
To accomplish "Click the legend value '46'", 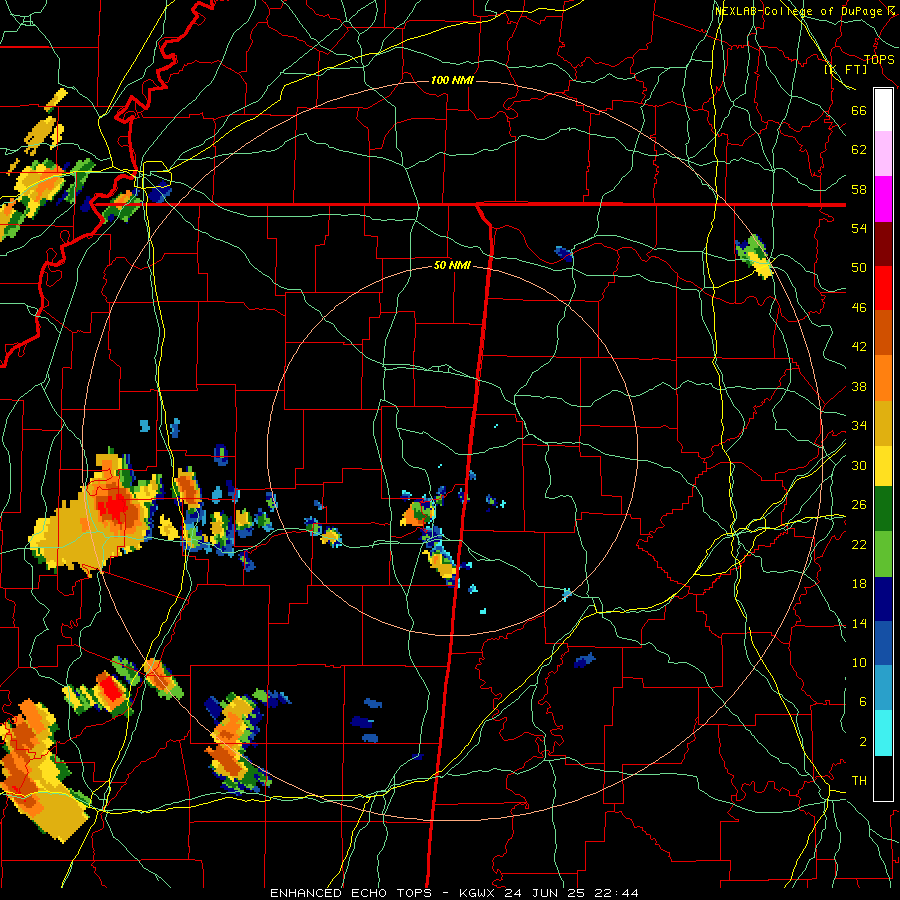I will (859, 308).
